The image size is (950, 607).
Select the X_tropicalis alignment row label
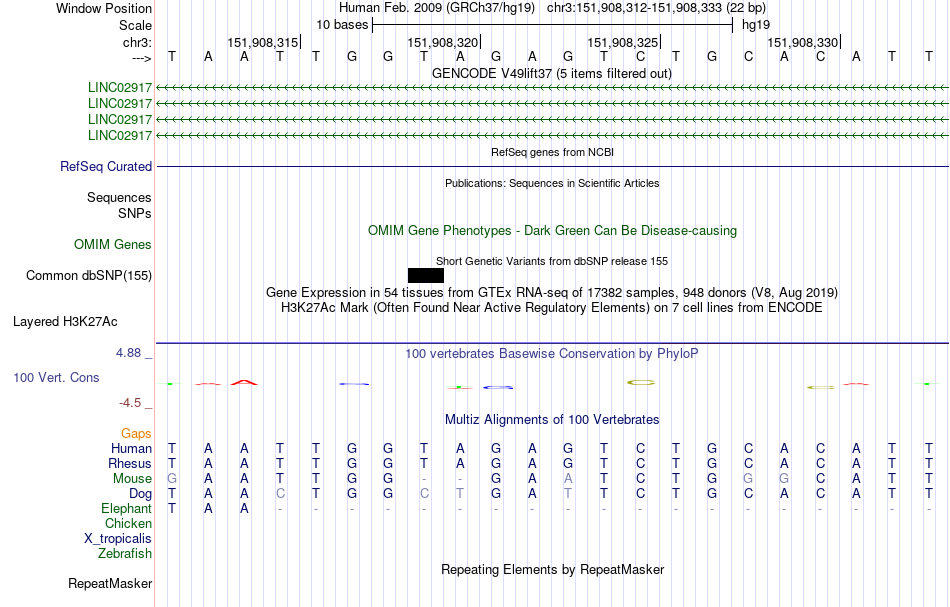tap(118, 539)
